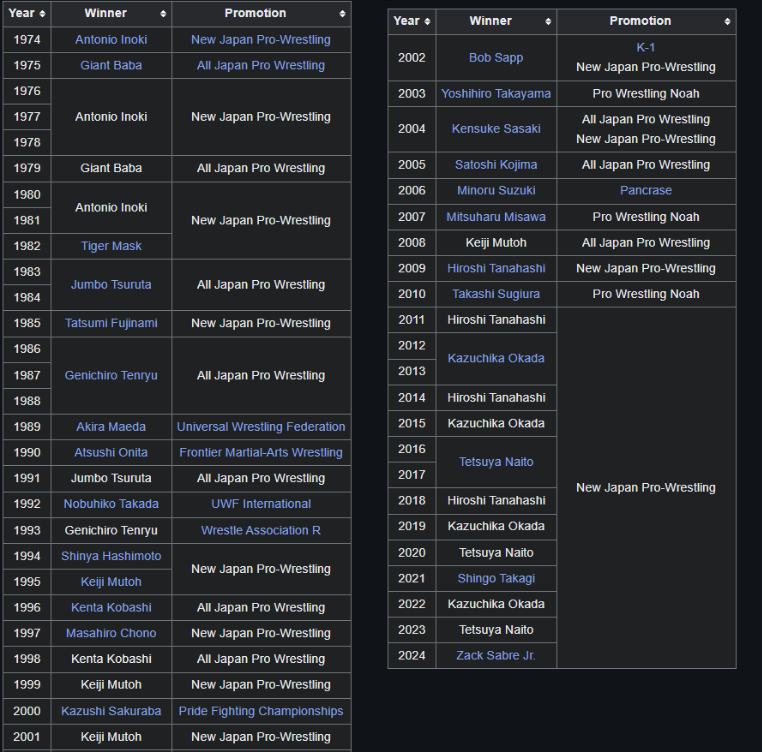762x752 pixels.
Task: Open Kazuchika Okada link for 2012-2013
Action: [496, 358]
